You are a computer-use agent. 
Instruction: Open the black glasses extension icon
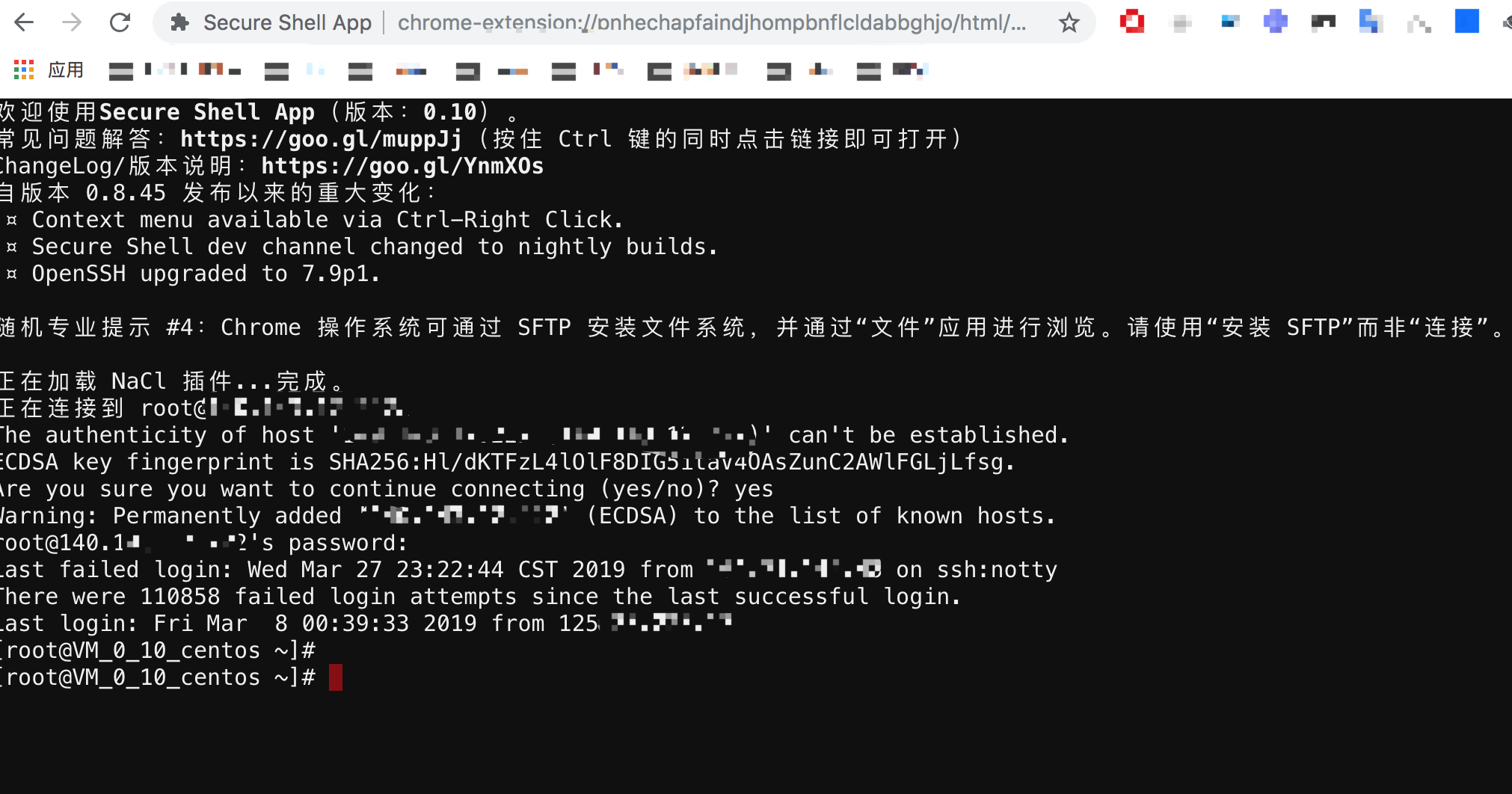(x=1324, y=22)
